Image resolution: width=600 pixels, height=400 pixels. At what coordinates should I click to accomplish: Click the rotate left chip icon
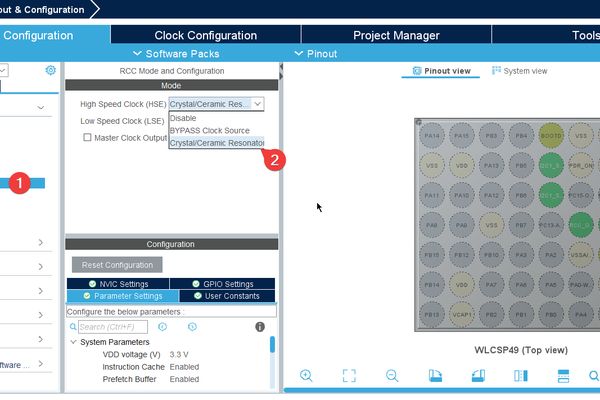tap(435, 376)
